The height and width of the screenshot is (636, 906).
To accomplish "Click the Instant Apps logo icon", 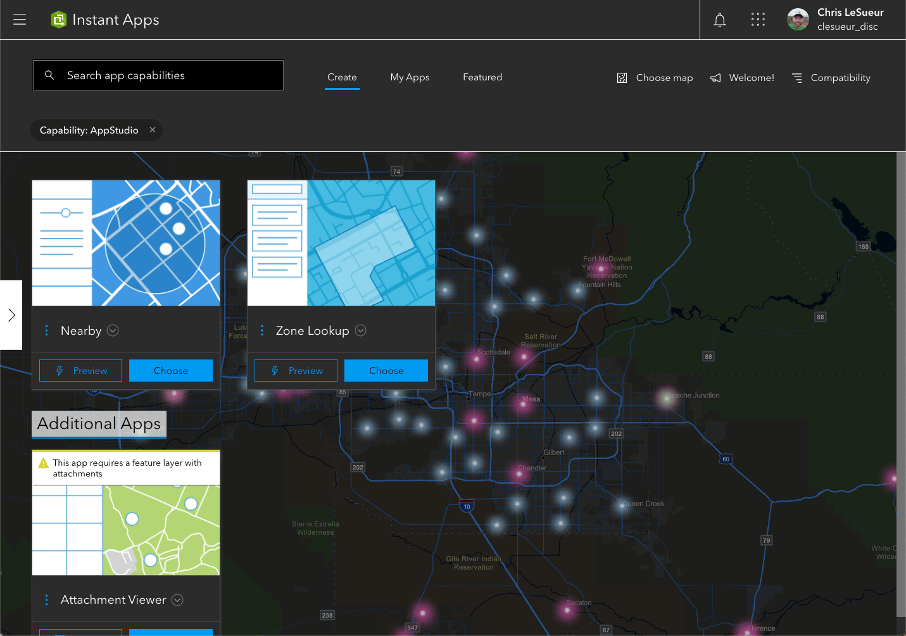I will pos(58,20).
